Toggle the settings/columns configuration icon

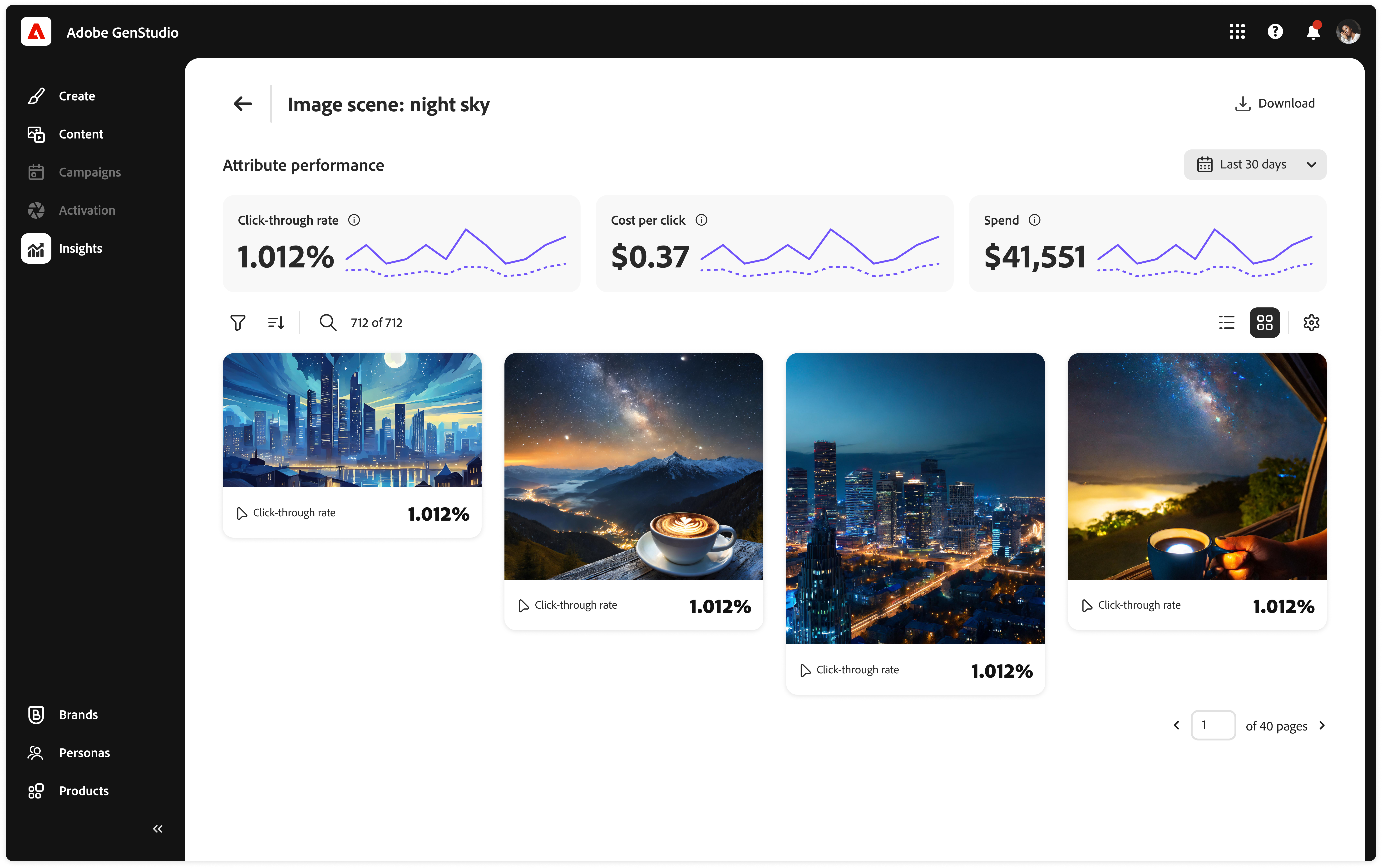pos(1311,322)
